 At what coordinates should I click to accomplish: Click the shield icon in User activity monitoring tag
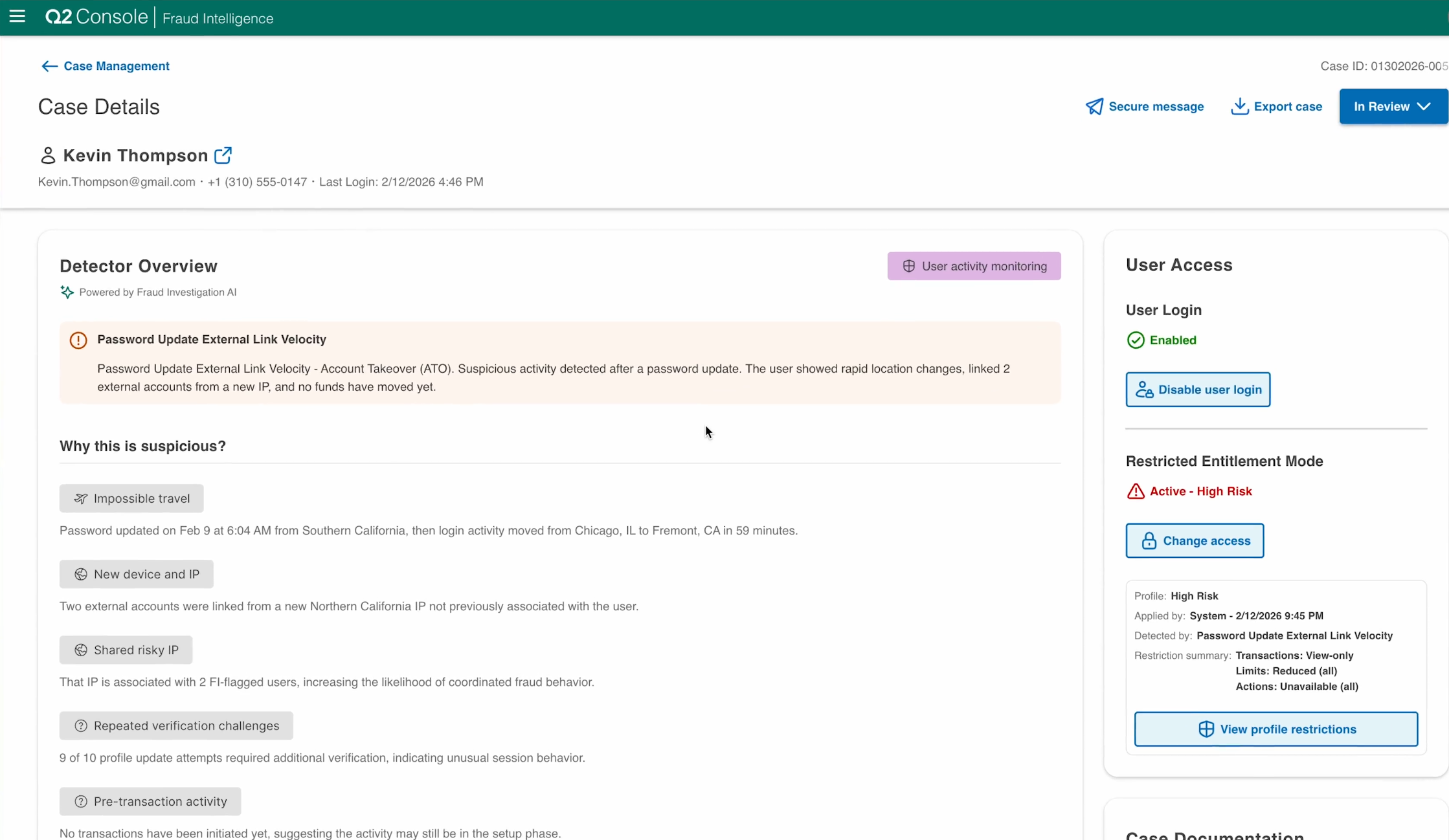tap(909, 266)
